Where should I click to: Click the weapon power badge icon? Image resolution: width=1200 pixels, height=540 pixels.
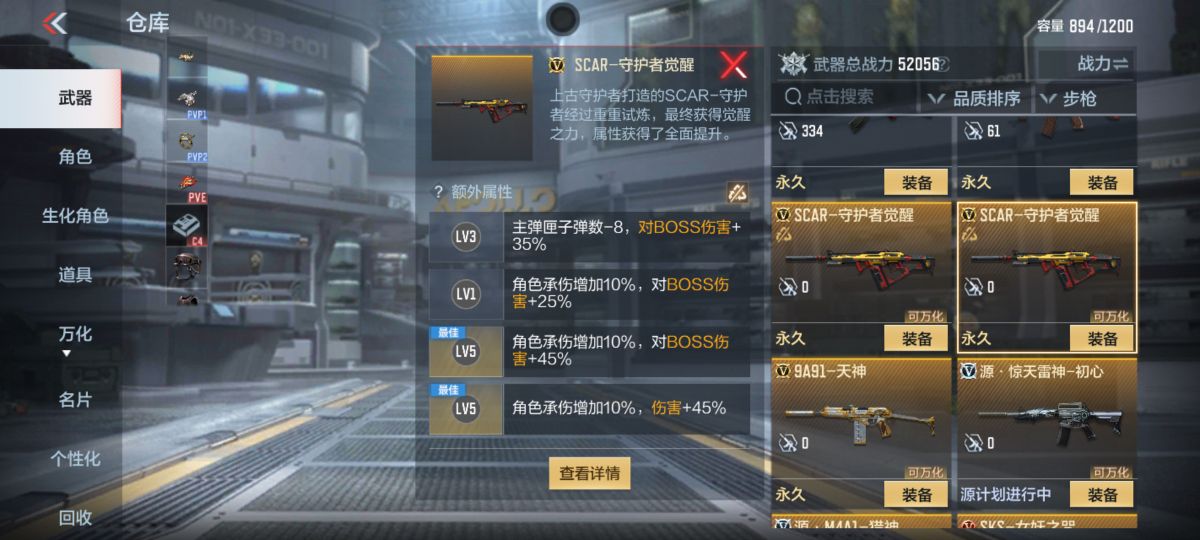click(794, 64)
